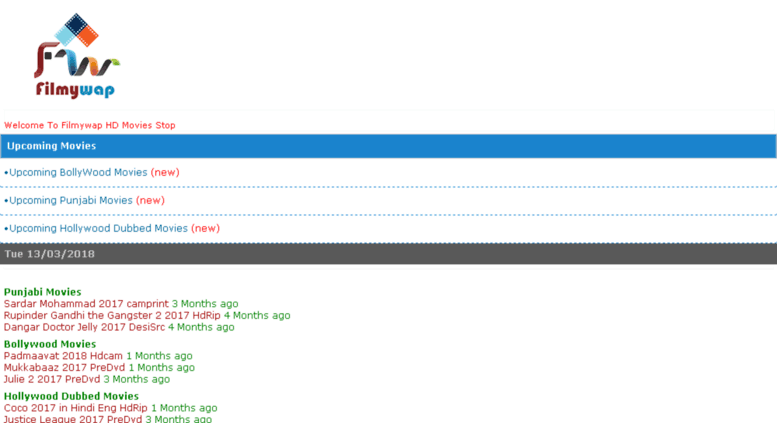Select the Upcoming Movies header bar
This screenshot has width=777, height=423.
(388, 146)
